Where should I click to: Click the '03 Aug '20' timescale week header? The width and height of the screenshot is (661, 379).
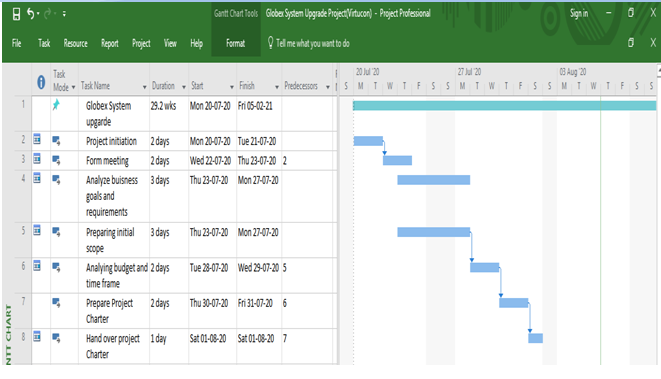(x=572, y=72)
